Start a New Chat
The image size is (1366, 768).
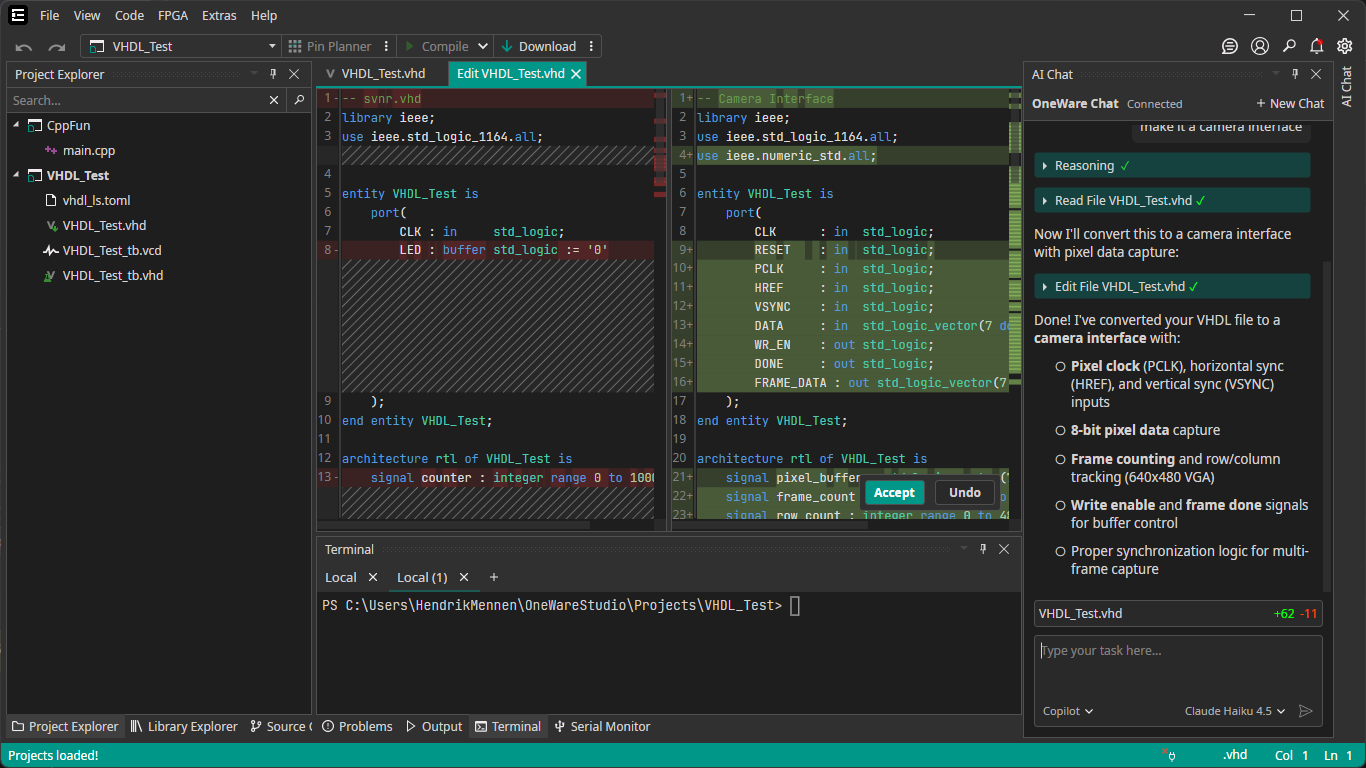pos(1290,104)
